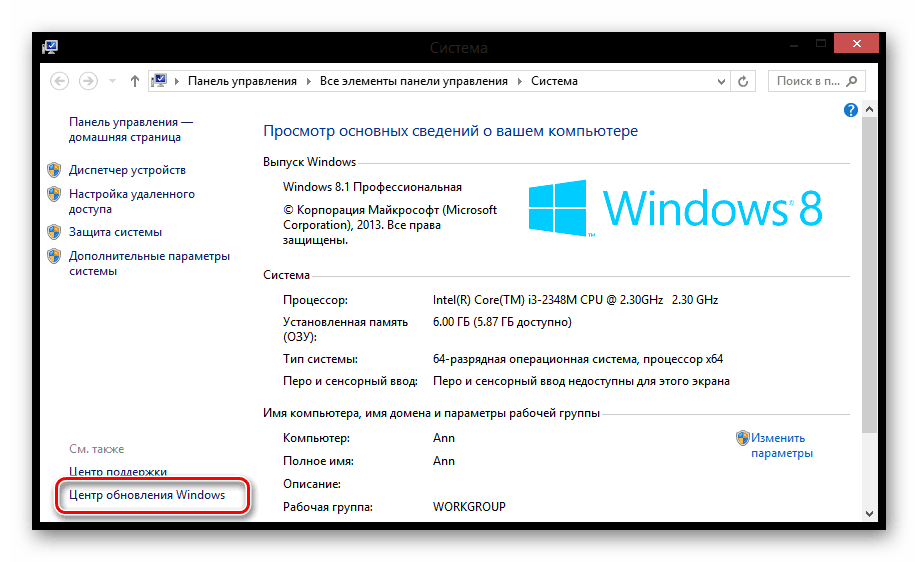918x562 pixels.
Task: Click scrollbar down arrow
Action: click(x=869, y=513)
